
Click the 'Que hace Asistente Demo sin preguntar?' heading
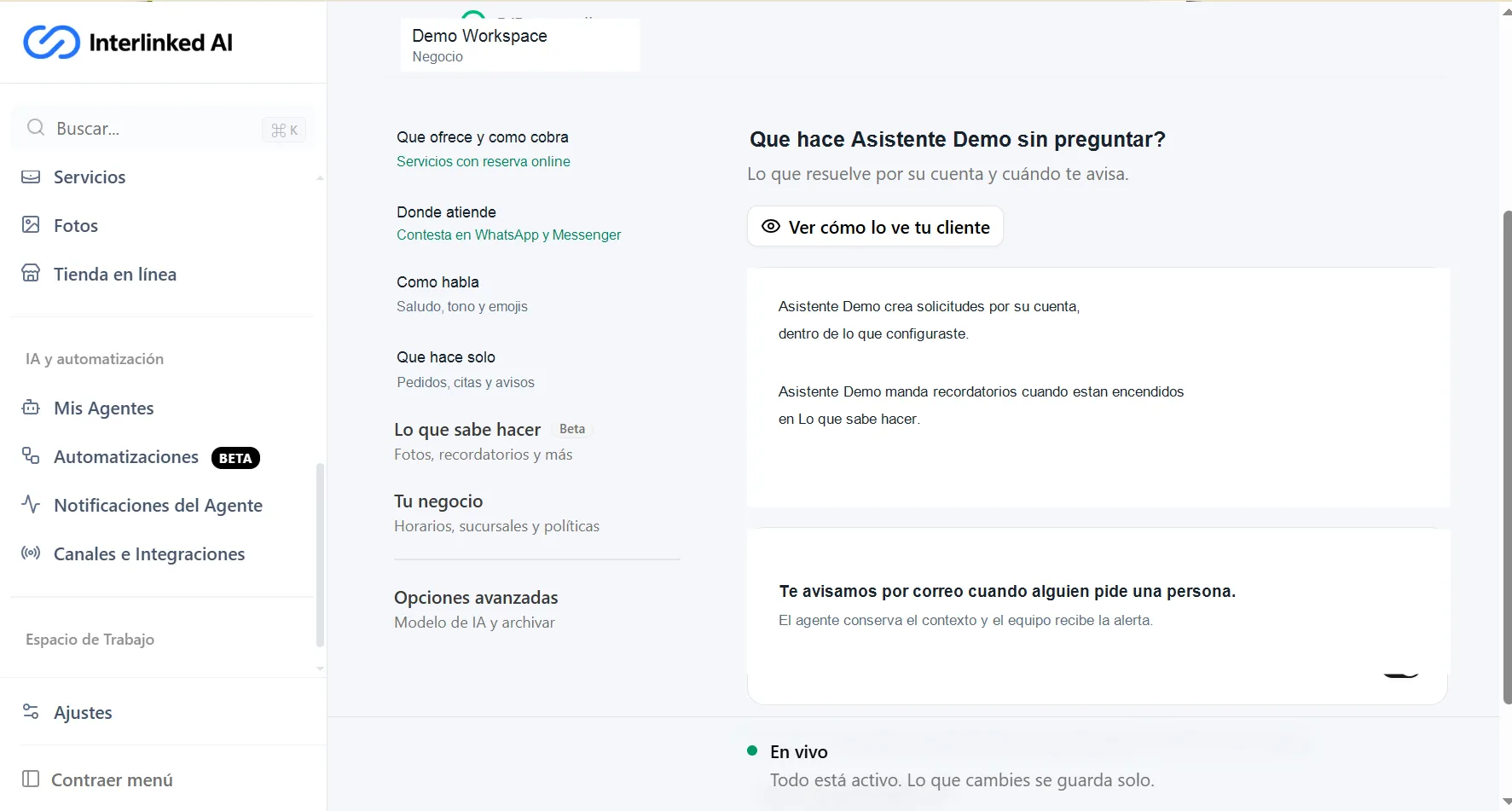click(x=958, y=139)
